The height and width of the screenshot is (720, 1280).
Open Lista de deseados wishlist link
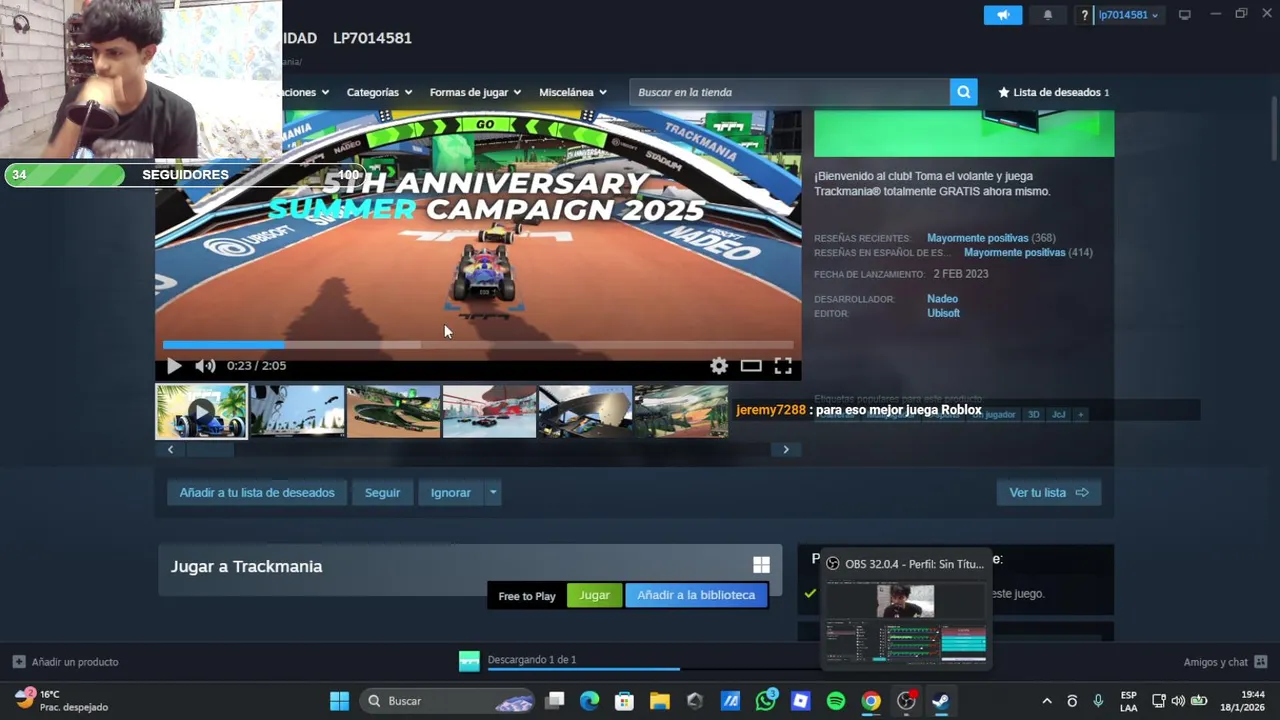(x=1054, y=92)
